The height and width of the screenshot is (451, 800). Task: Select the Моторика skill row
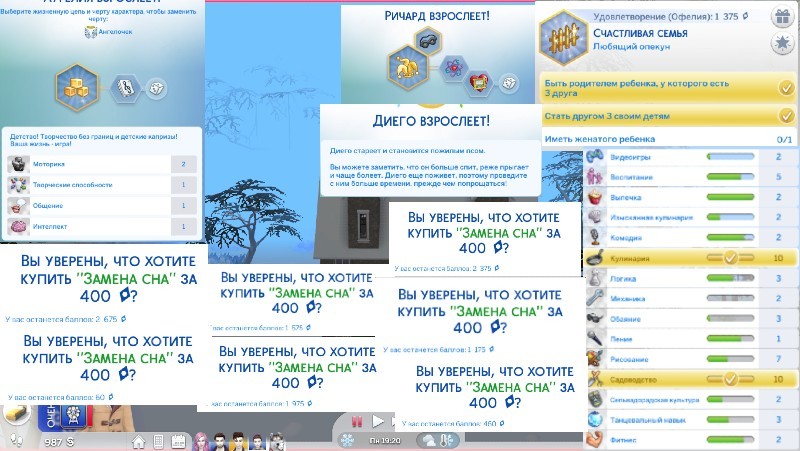point(102,164)
